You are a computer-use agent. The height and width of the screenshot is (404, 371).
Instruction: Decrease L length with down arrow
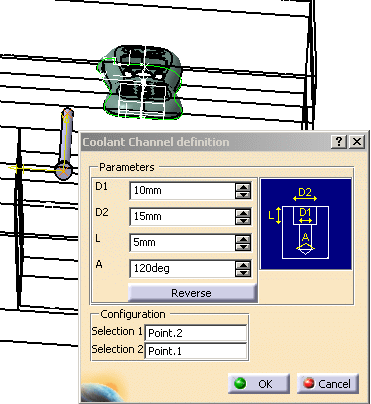(243, 247)
